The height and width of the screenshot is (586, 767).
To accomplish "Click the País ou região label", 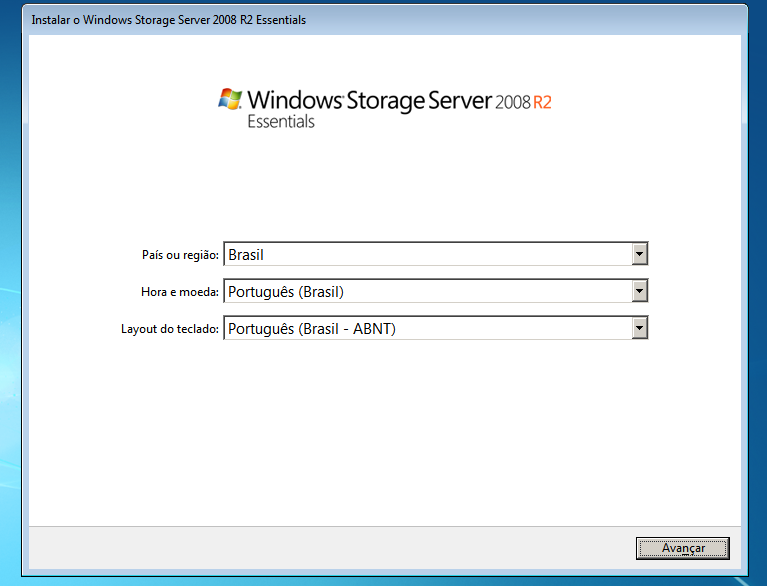I will (x=180, y=255).
